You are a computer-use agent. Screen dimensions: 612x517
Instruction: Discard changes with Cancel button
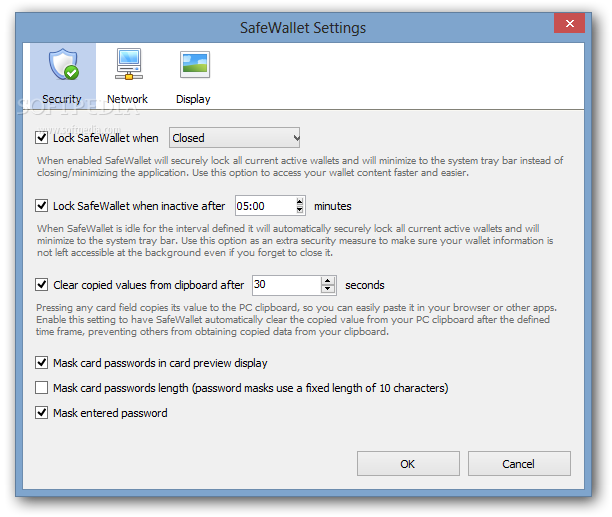pos(519,464)
